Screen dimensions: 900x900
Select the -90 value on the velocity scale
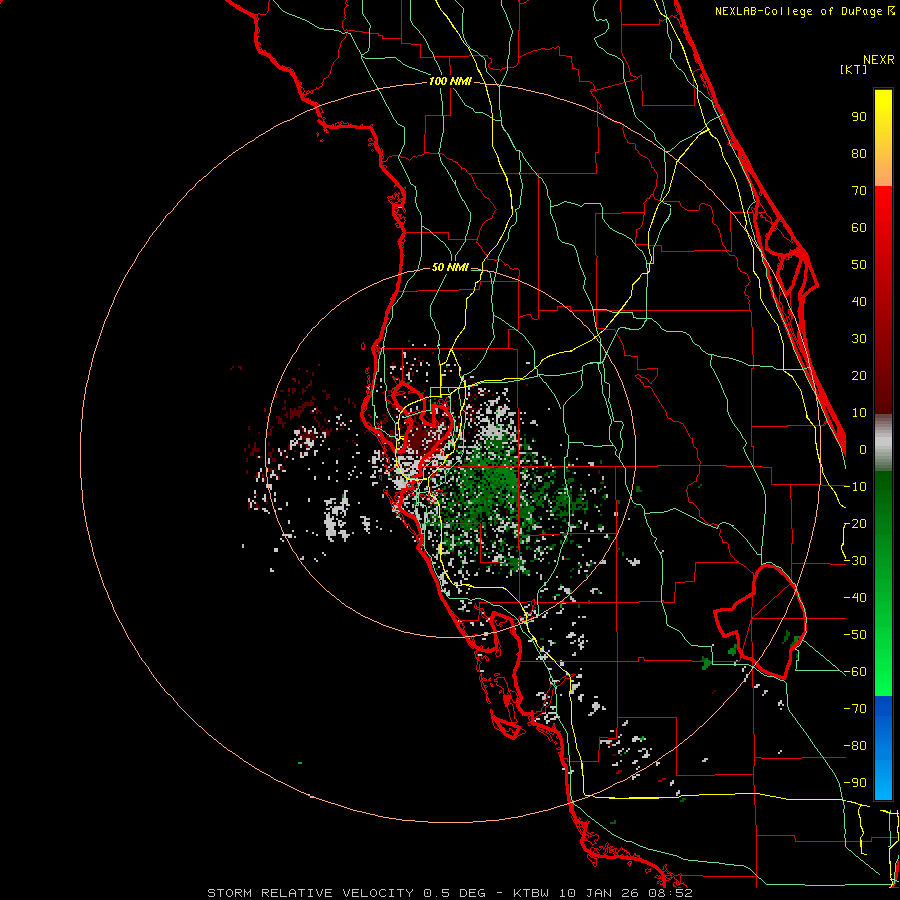(x=855, y=783)
